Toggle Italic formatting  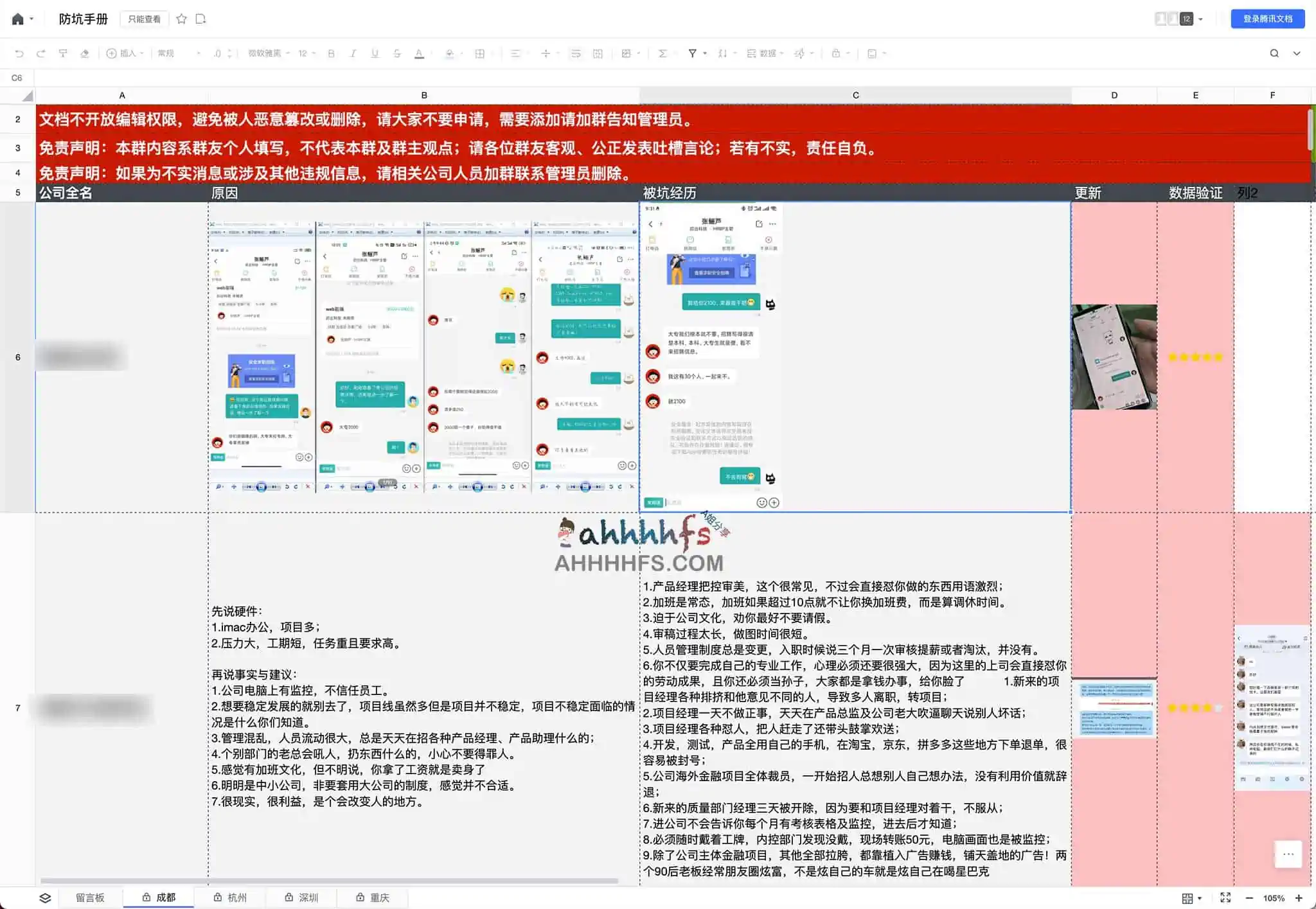pyautogui.click(x=353, y=53)
